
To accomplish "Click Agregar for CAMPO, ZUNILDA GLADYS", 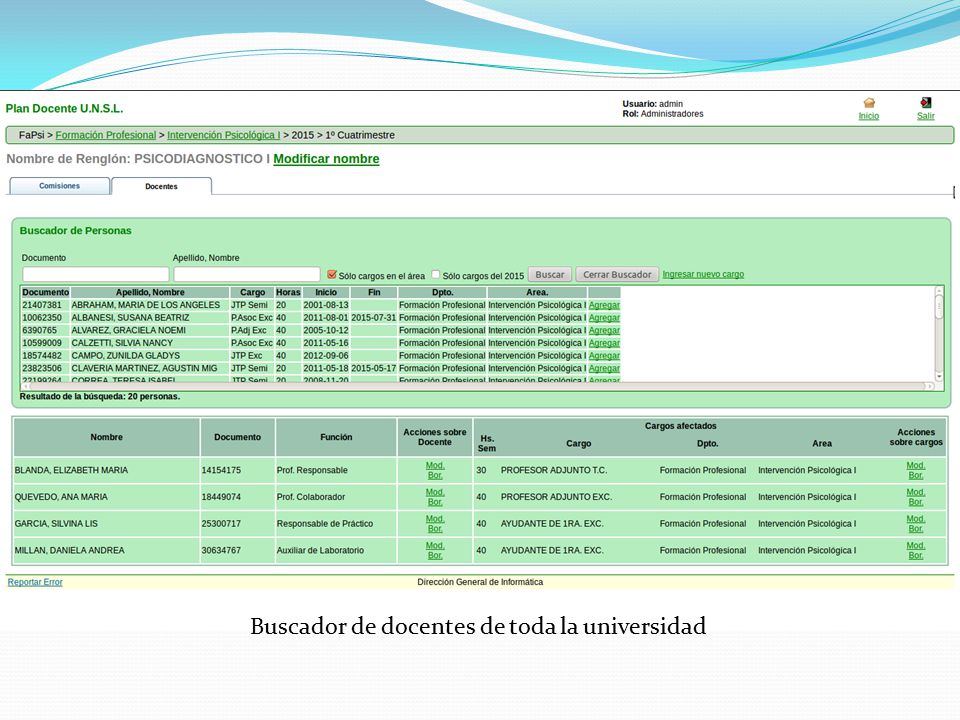I will point(604,356).
